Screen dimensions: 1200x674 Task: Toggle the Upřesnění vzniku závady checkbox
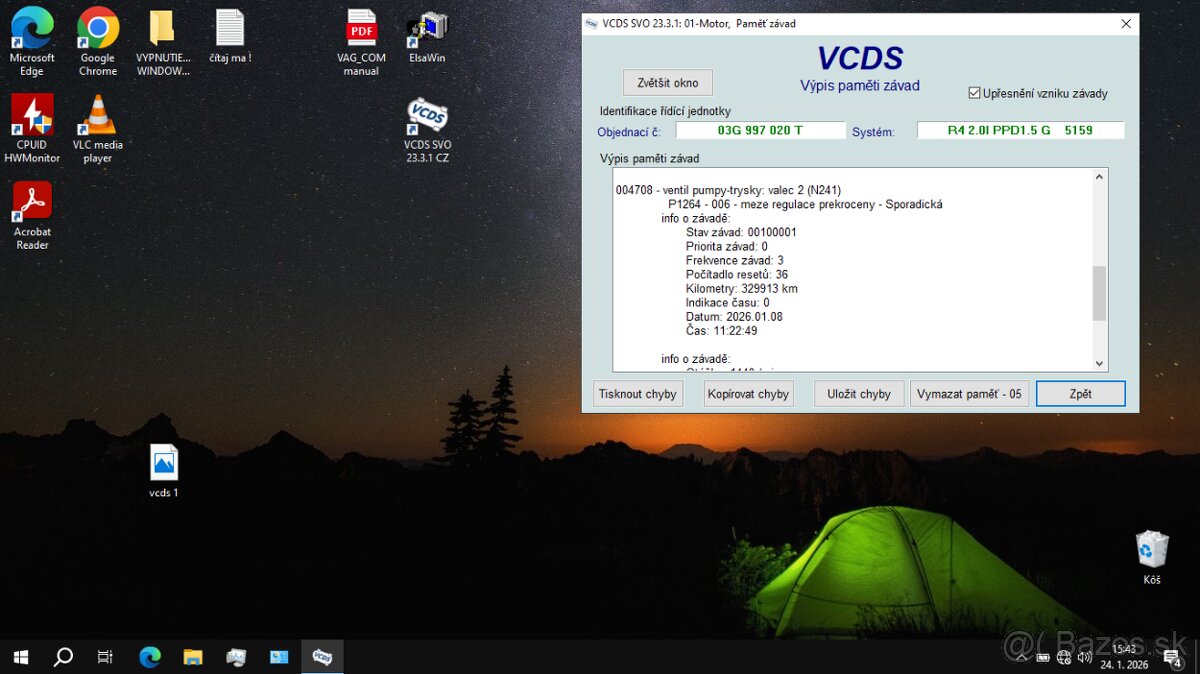coord(974,92)
